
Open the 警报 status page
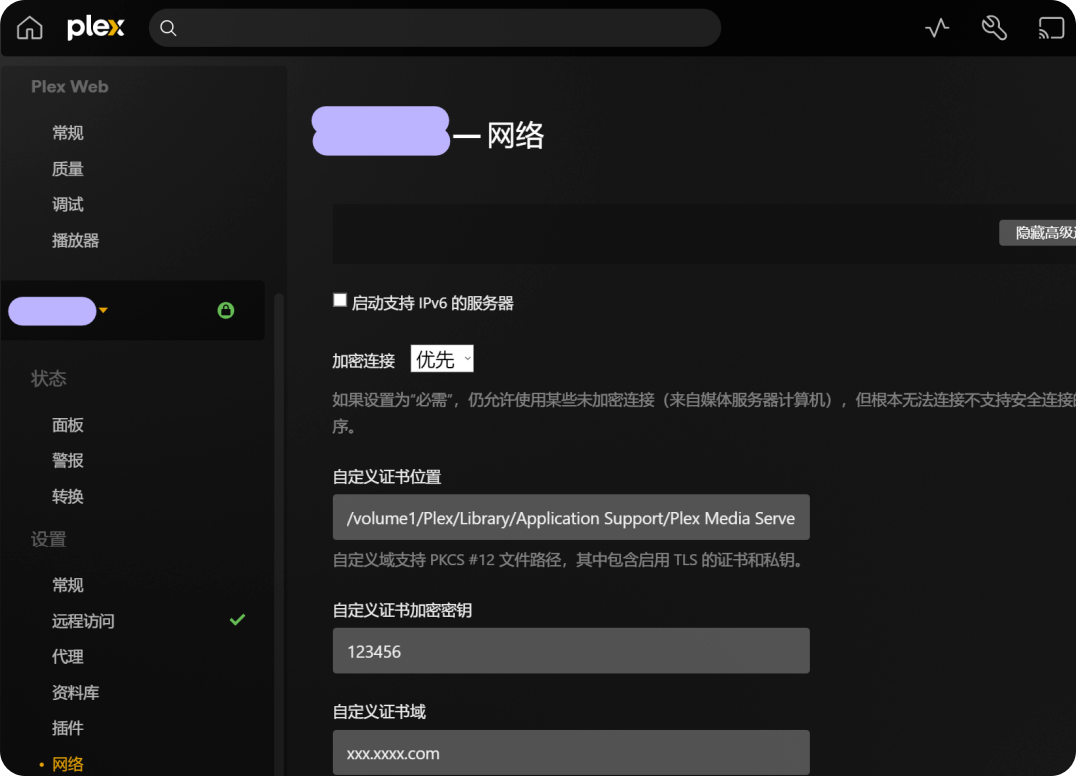67,460
